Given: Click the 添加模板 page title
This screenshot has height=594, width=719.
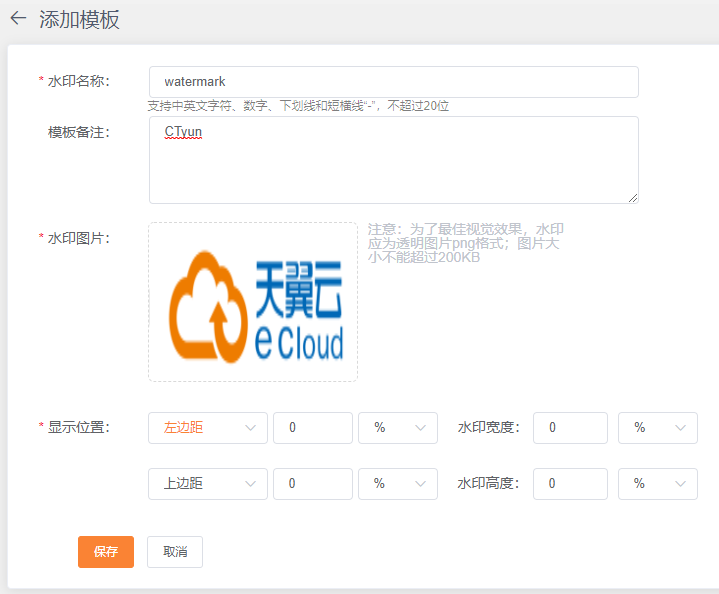Looking at the screenshot, I should (x=79, y=20).
